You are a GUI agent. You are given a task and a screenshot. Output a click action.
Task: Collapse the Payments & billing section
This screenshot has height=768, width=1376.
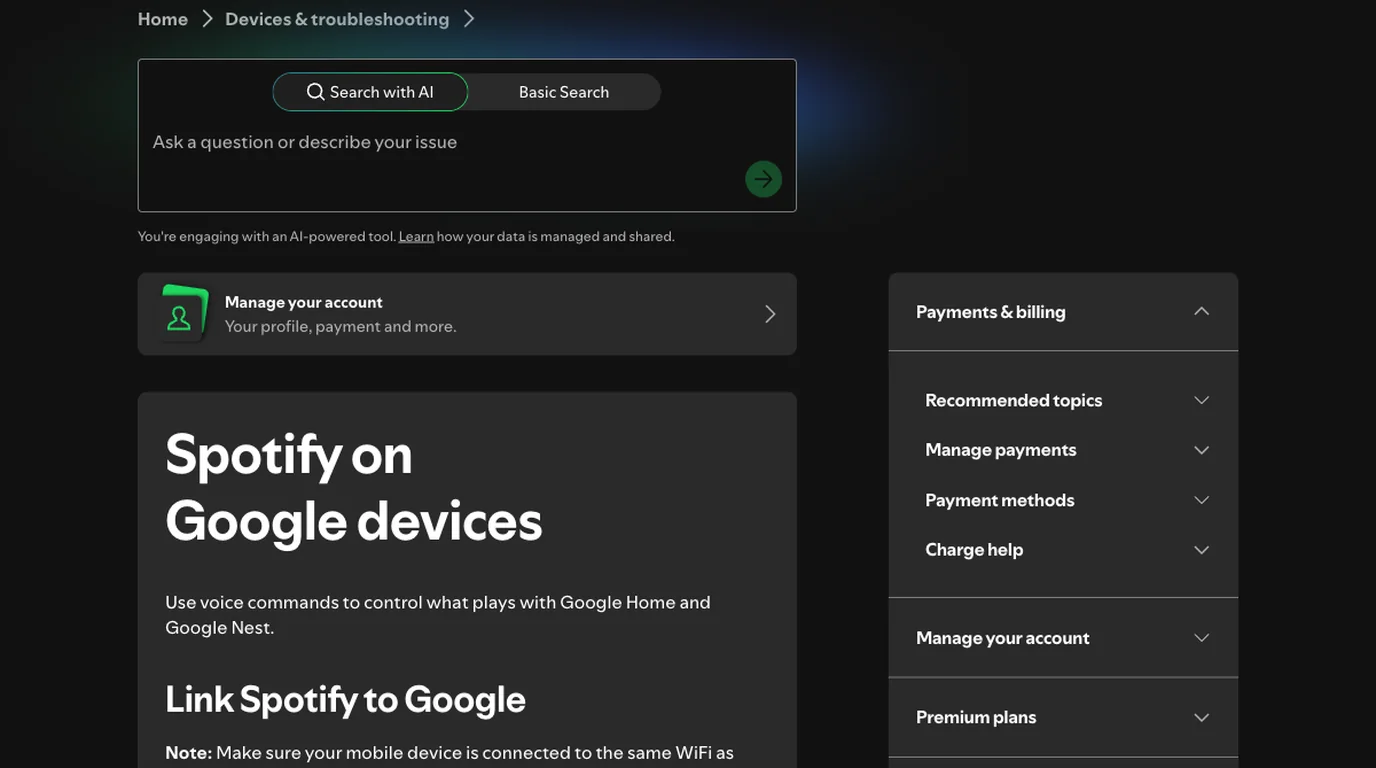pos(1063,312)
